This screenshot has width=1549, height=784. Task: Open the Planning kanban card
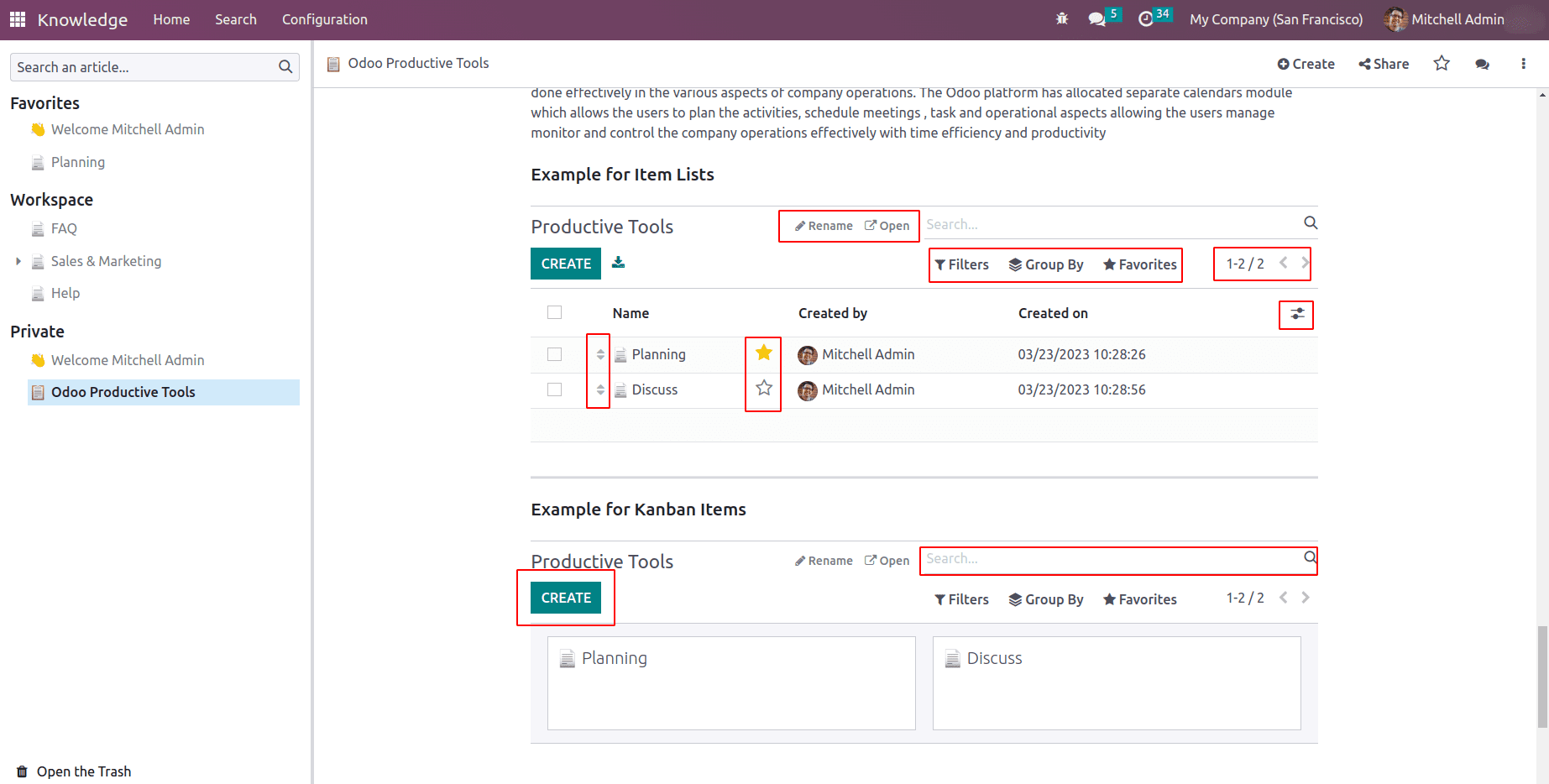pos(731,683)
